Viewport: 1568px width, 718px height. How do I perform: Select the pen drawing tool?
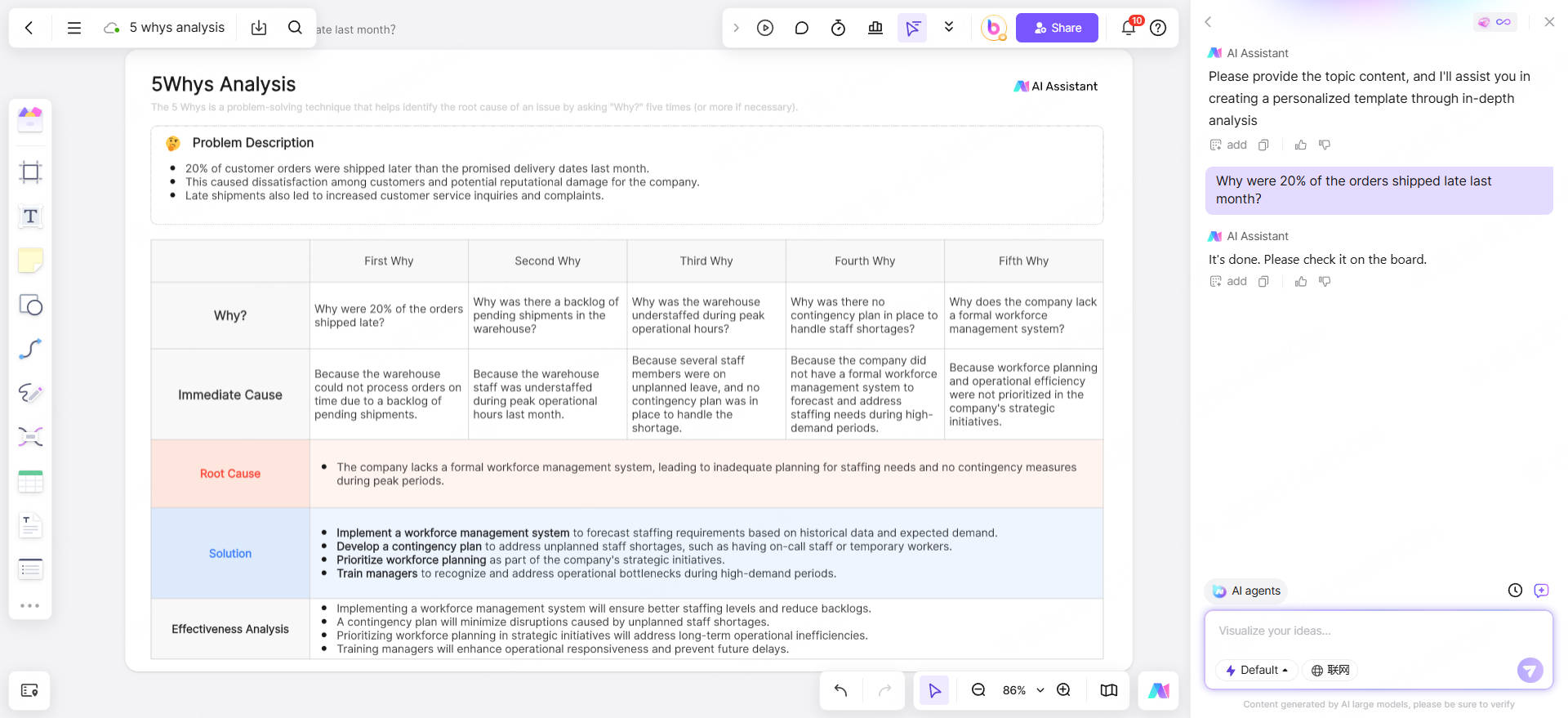(x=30, y=393)
